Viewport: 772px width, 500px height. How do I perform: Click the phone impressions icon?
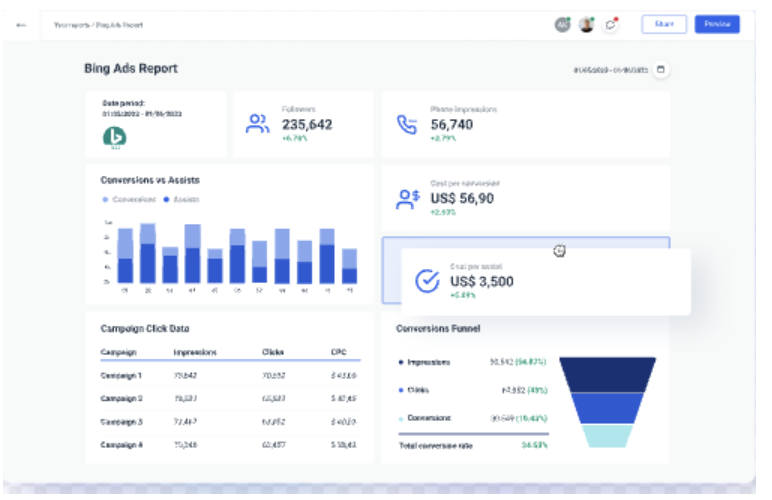407,125
